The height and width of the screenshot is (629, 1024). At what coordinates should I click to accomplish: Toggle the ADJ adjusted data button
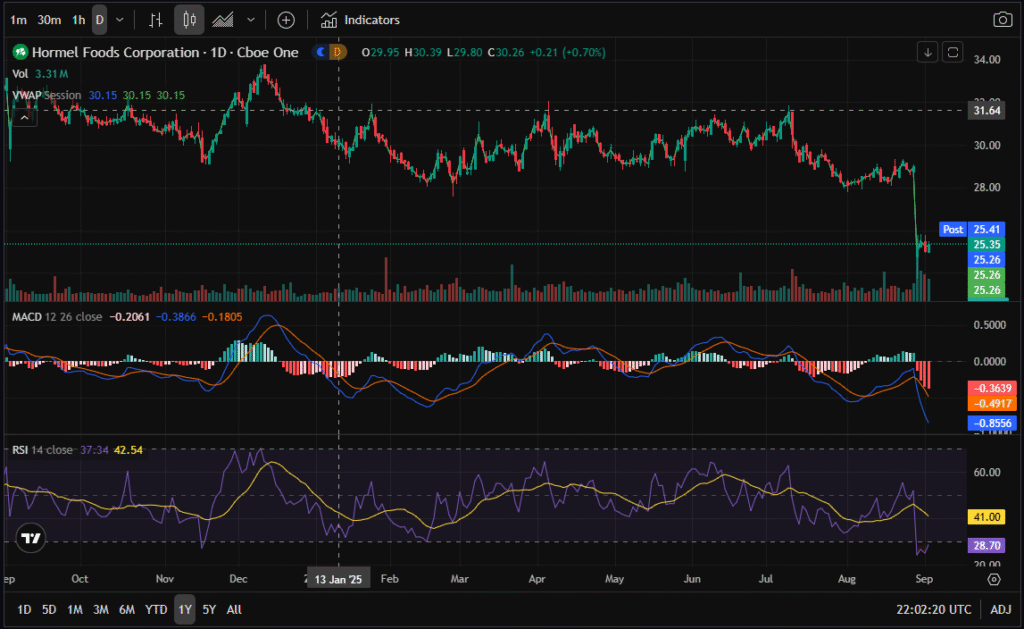pyautogui.click(x=1001, y=609)
